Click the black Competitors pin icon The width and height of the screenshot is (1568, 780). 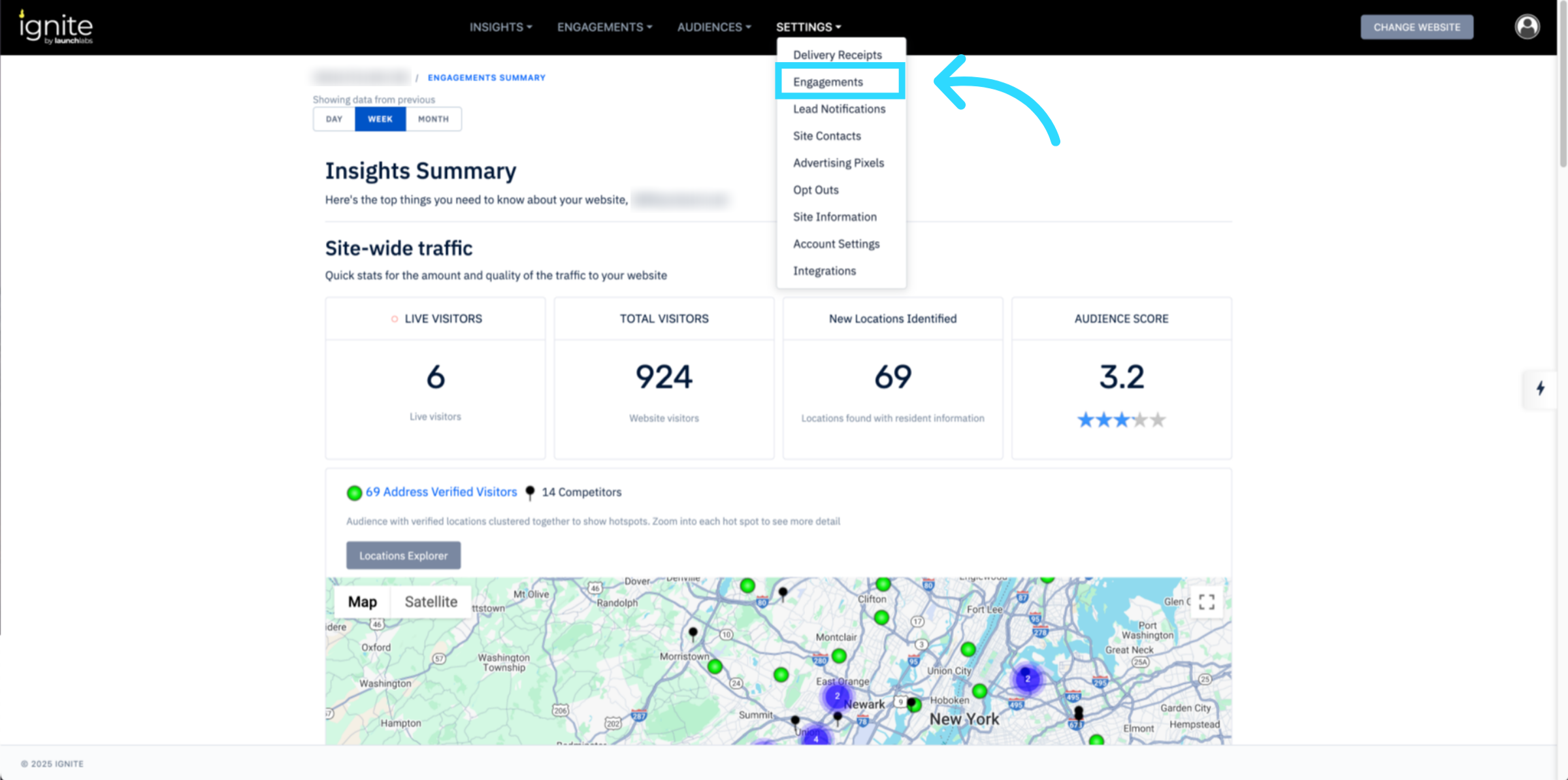tap(530, 493)
